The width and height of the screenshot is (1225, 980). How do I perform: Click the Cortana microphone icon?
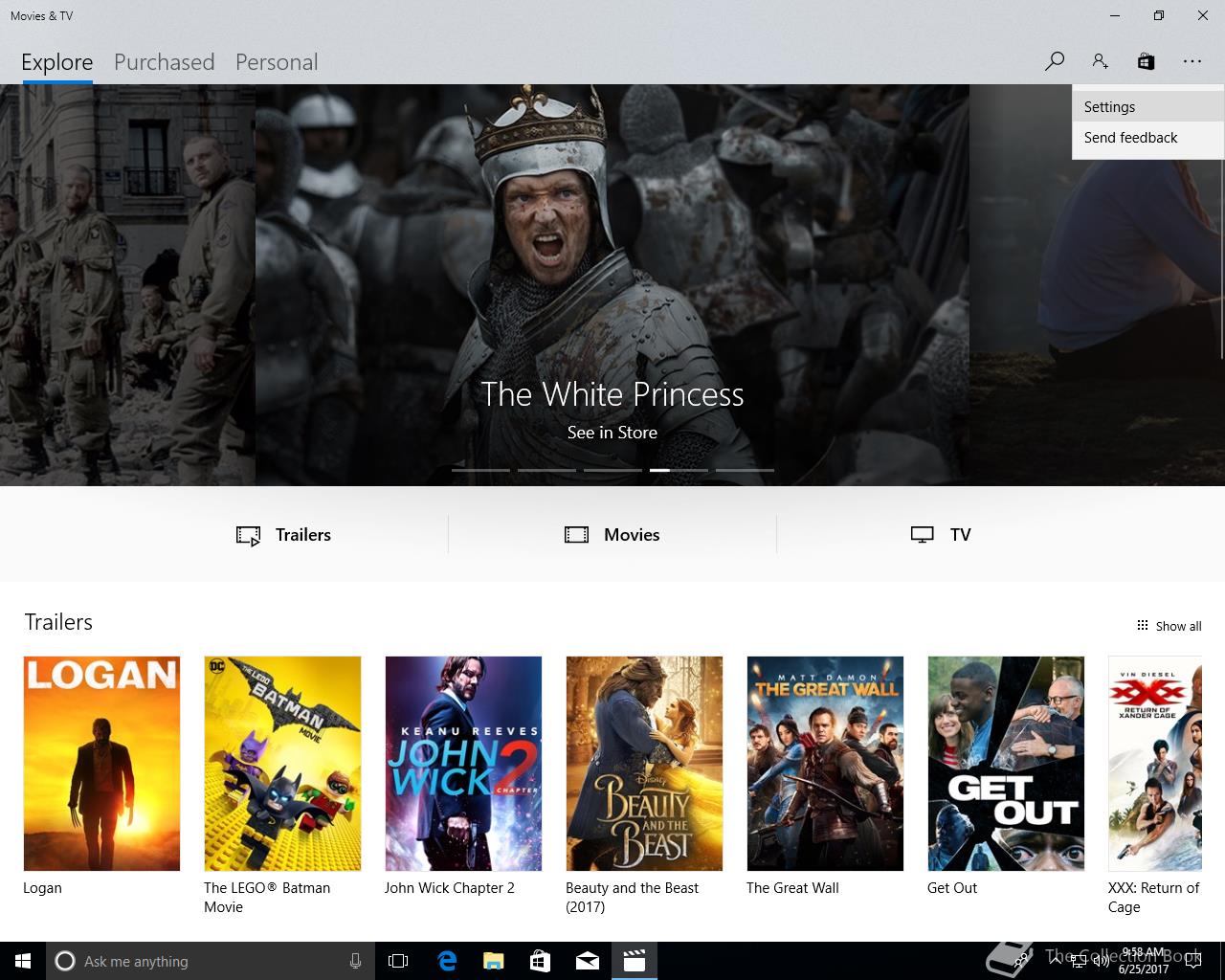click(355, 961)
